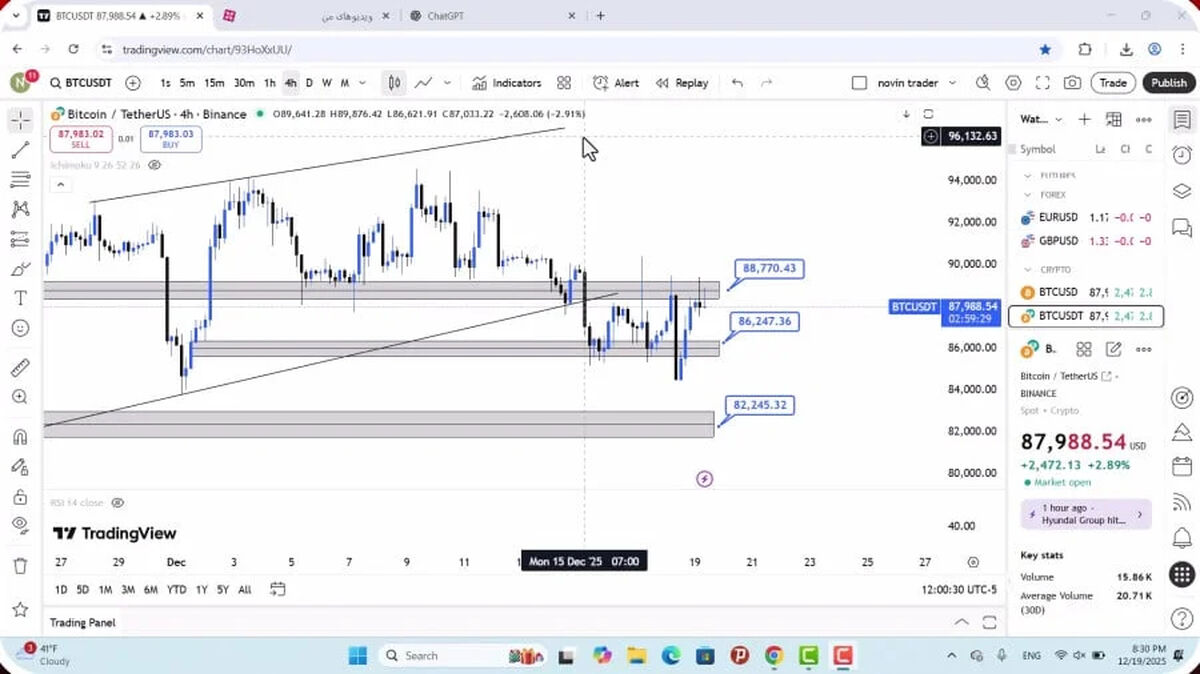Open the Hyundai Group news headline
1200x674 pixels.
tap(1086, 514)
